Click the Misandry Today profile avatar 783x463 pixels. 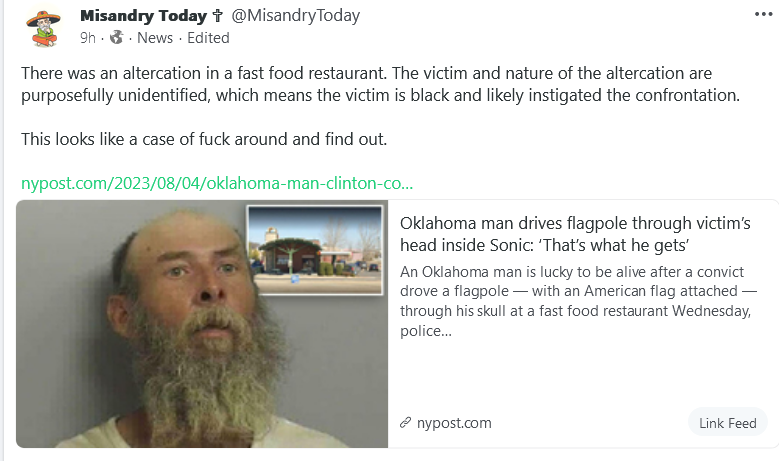(x=43, y=28)
